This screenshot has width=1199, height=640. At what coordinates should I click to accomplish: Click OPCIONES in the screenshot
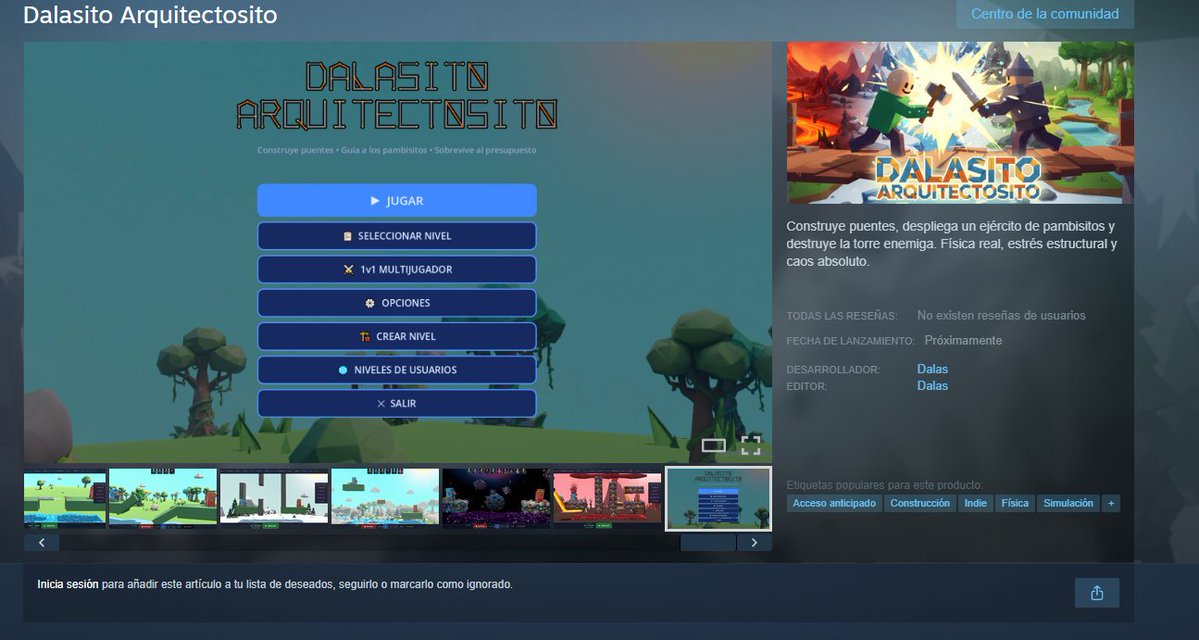click(397, 303)
